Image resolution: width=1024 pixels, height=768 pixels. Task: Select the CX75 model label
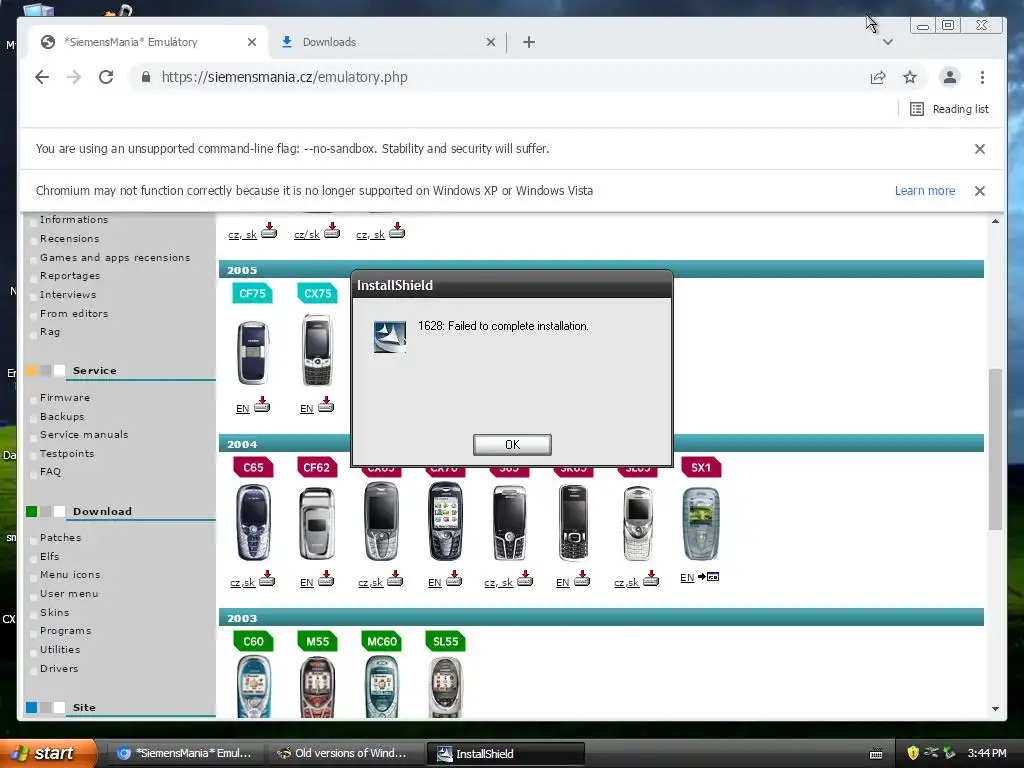coord(317,294)
